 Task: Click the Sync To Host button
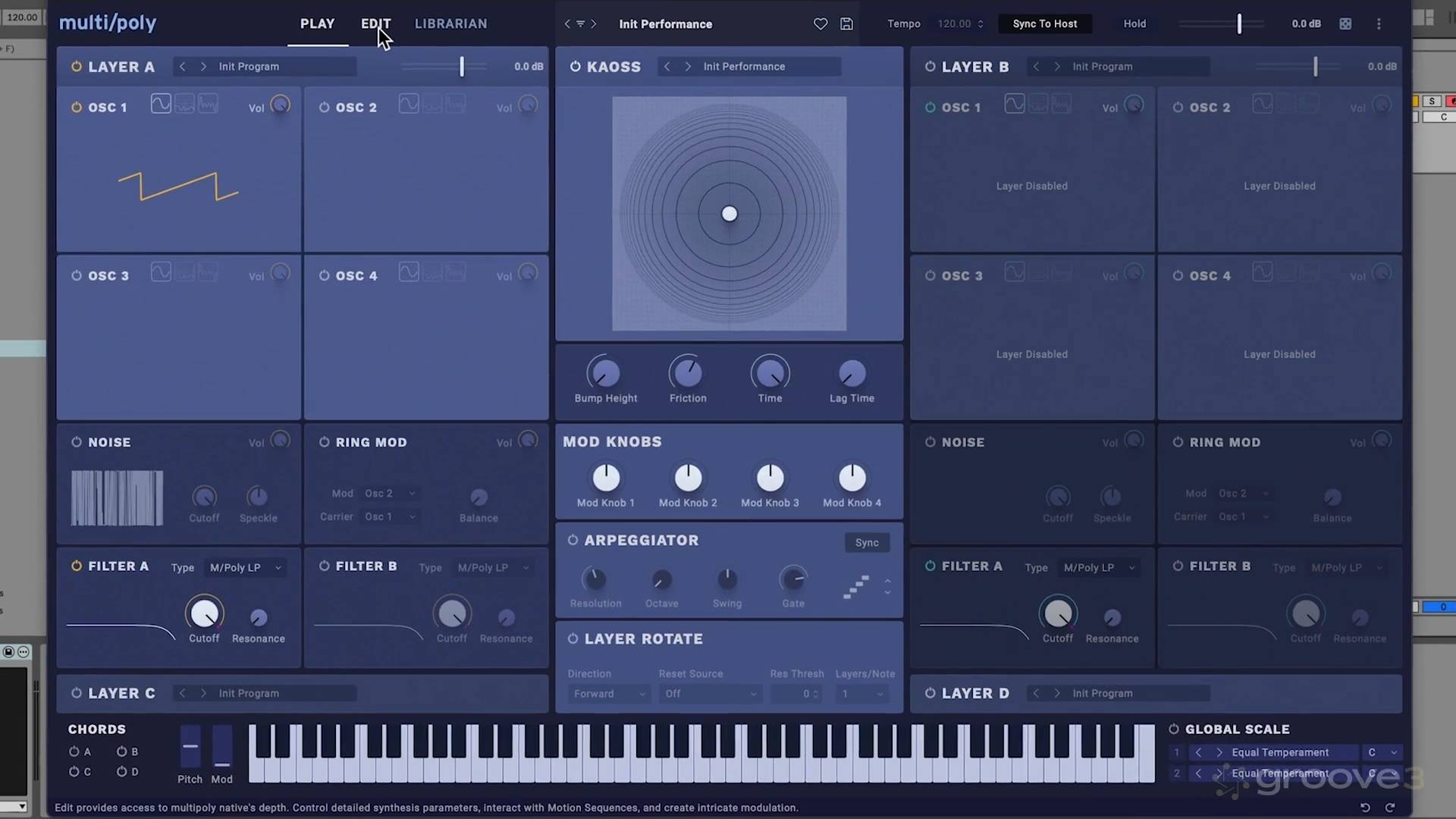[x=1044, y=24]
